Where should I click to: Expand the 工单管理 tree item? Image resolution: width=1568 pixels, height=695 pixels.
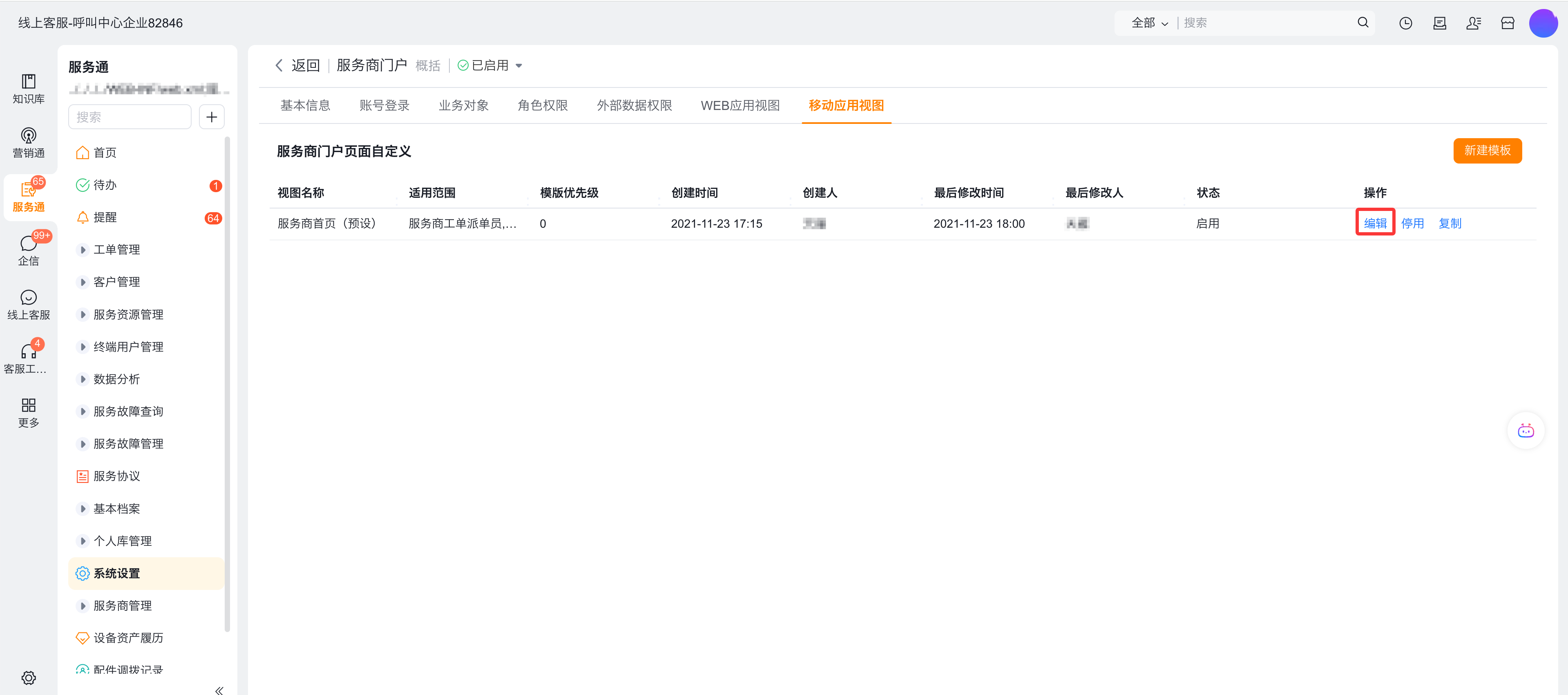point(83,250)
